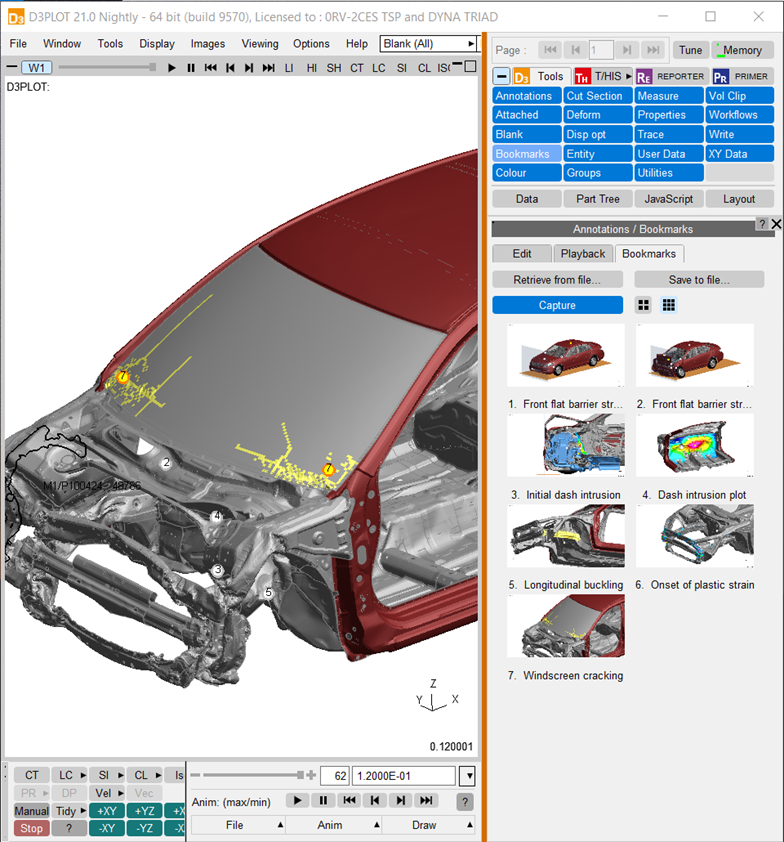Play animation in the W1 toolbar
The height and width of the screenshot is (842, 784).
[171, 68]
